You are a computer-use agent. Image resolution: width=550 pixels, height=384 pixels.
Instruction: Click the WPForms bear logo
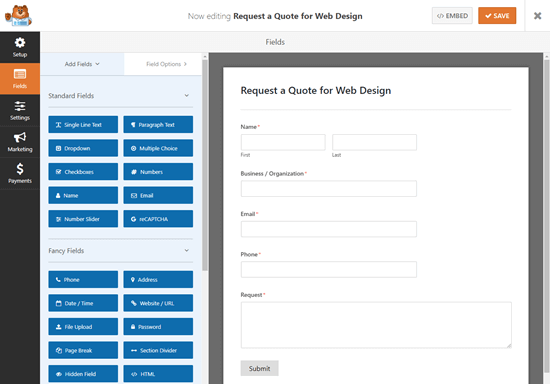[18, 16]
